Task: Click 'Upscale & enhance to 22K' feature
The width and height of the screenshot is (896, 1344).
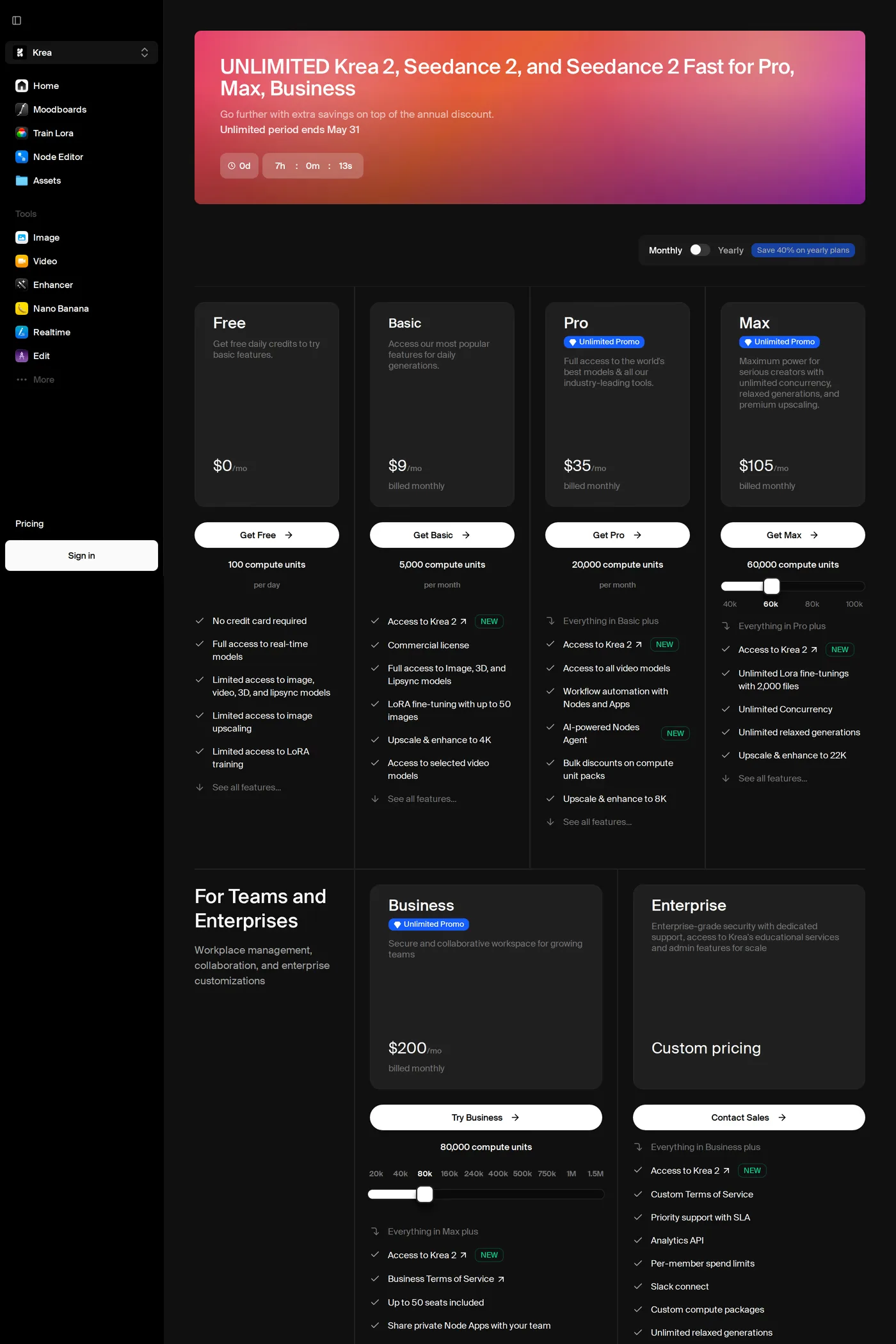Action: click(x=792, y=755)
